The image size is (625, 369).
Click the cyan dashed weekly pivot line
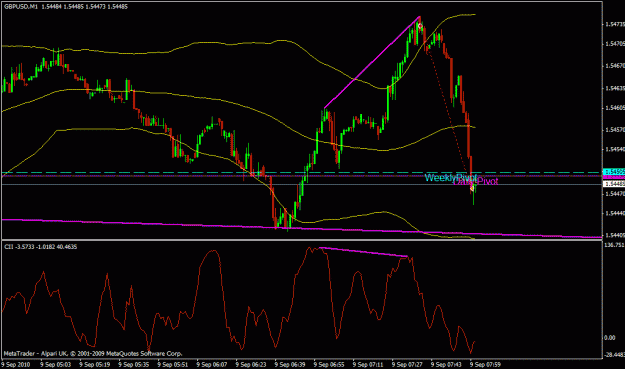(302, 173)
